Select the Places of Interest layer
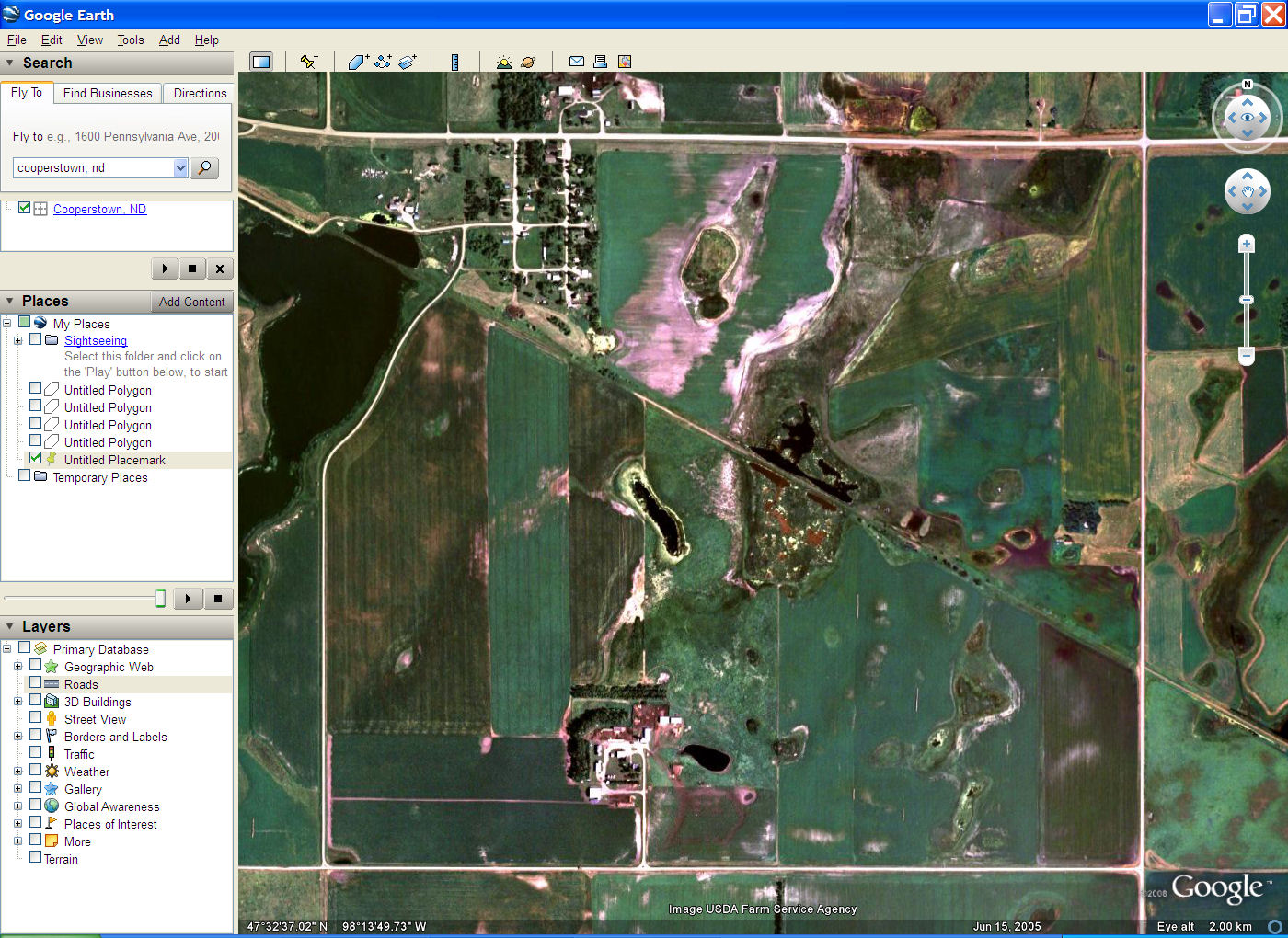 [x=110, y=824]
